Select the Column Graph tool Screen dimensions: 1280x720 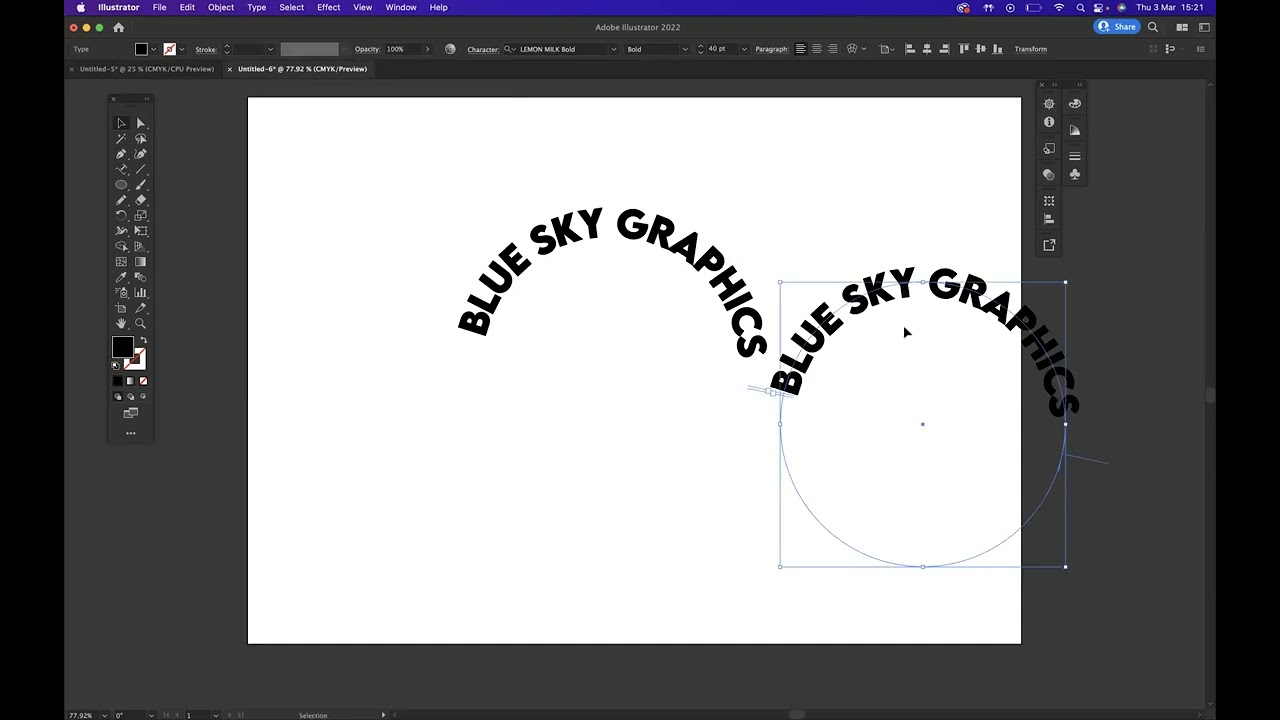click(140, 292)
